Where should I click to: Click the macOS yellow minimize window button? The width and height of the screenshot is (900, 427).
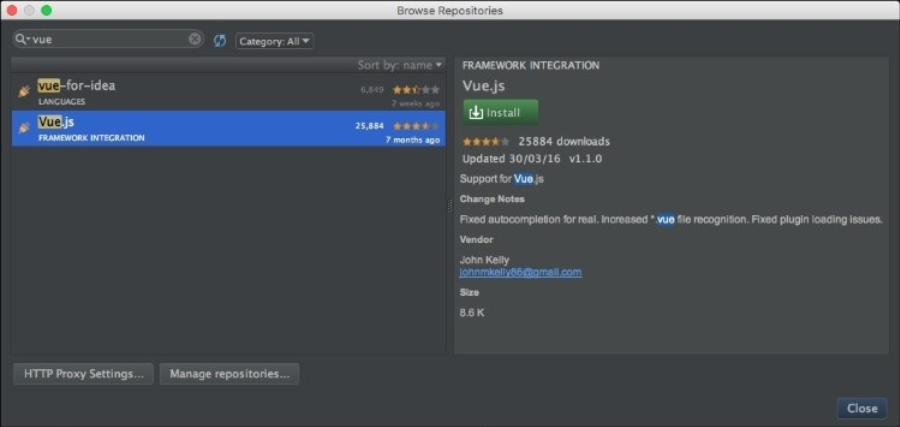coord(29,10)
